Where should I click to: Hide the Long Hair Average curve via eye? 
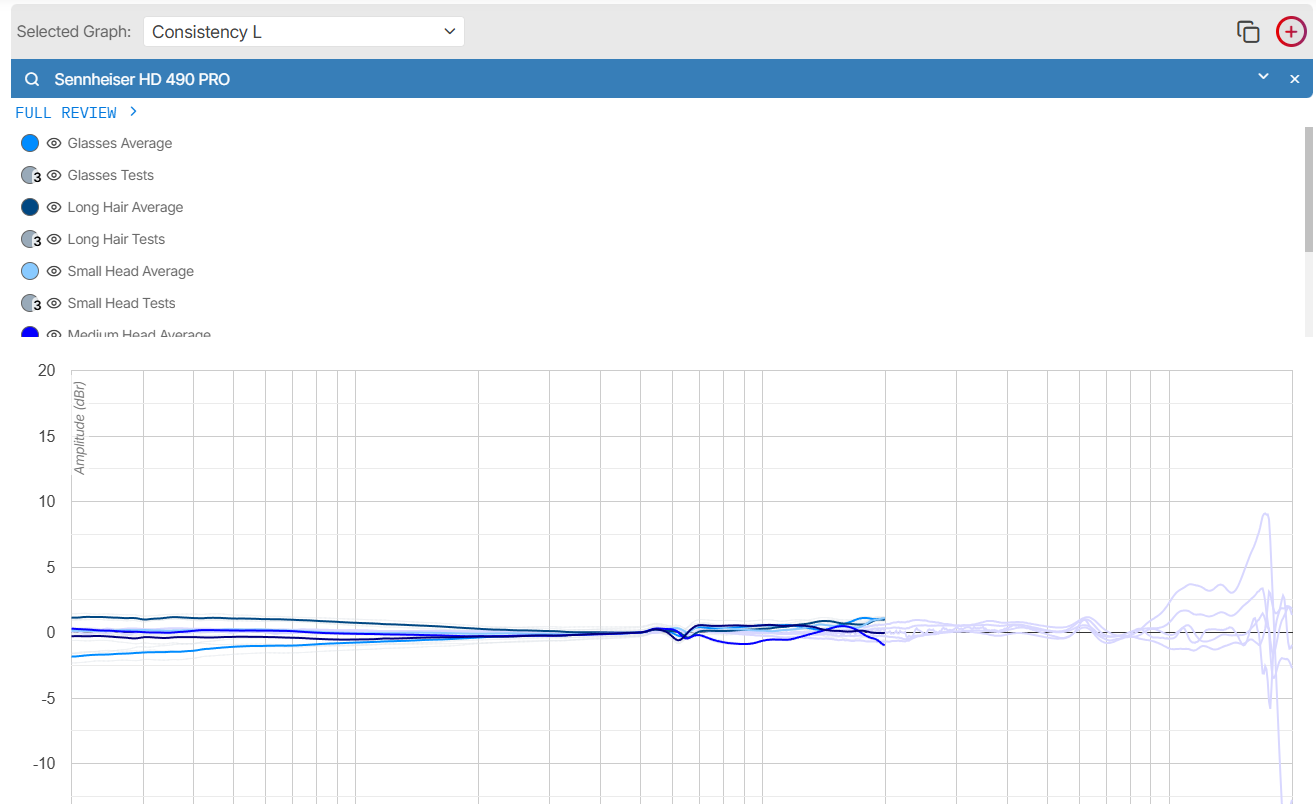click(x=54, y=207)
